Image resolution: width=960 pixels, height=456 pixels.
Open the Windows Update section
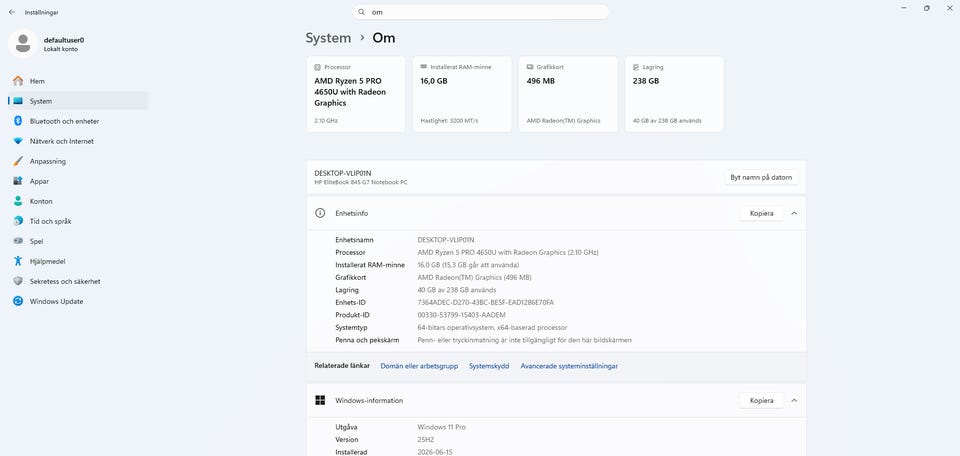pos(78,302)
